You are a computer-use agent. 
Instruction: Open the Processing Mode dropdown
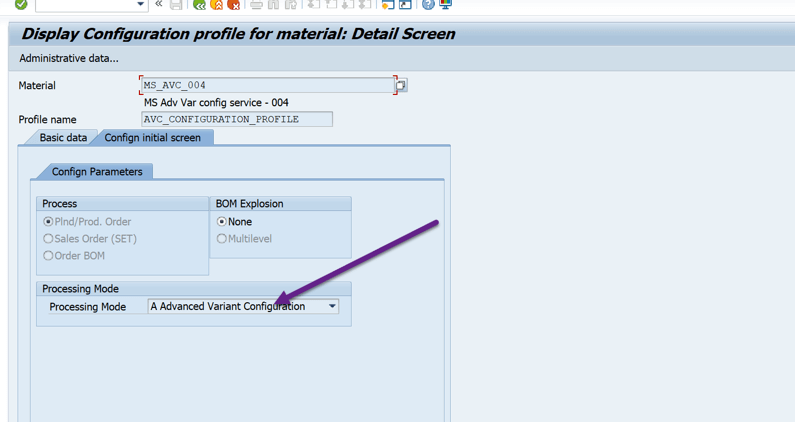[332, 306]
